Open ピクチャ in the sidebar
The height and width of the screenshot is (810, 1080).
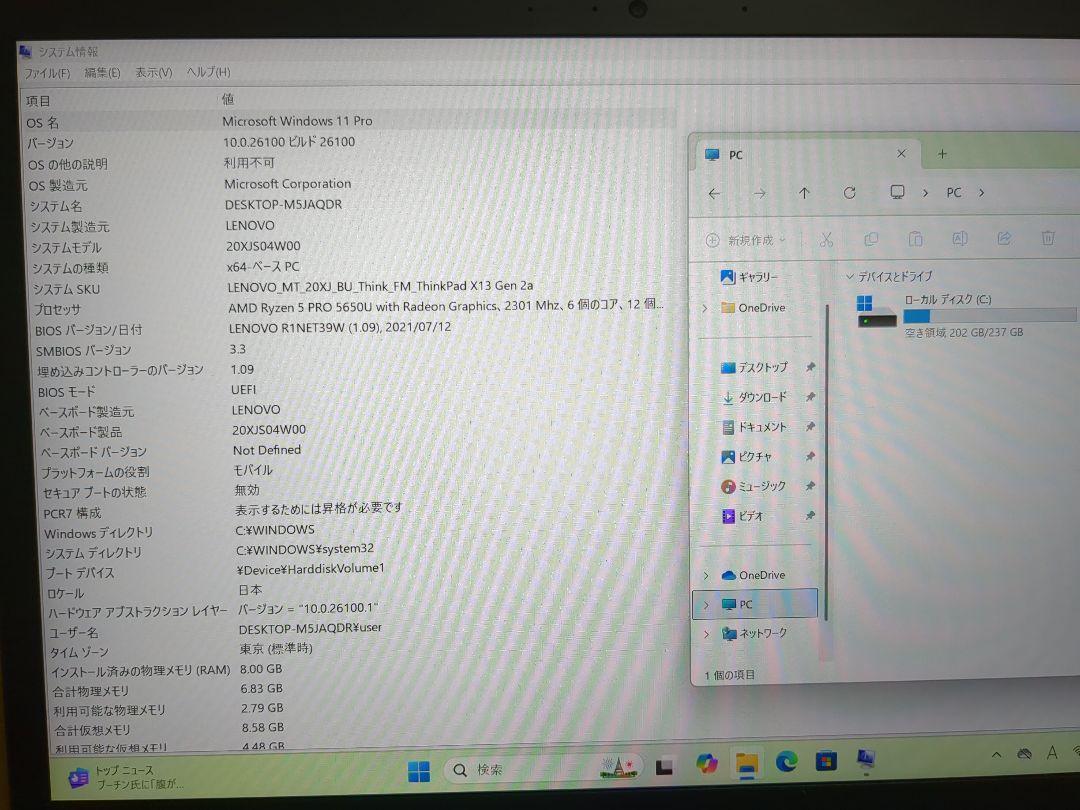[746, 457]
